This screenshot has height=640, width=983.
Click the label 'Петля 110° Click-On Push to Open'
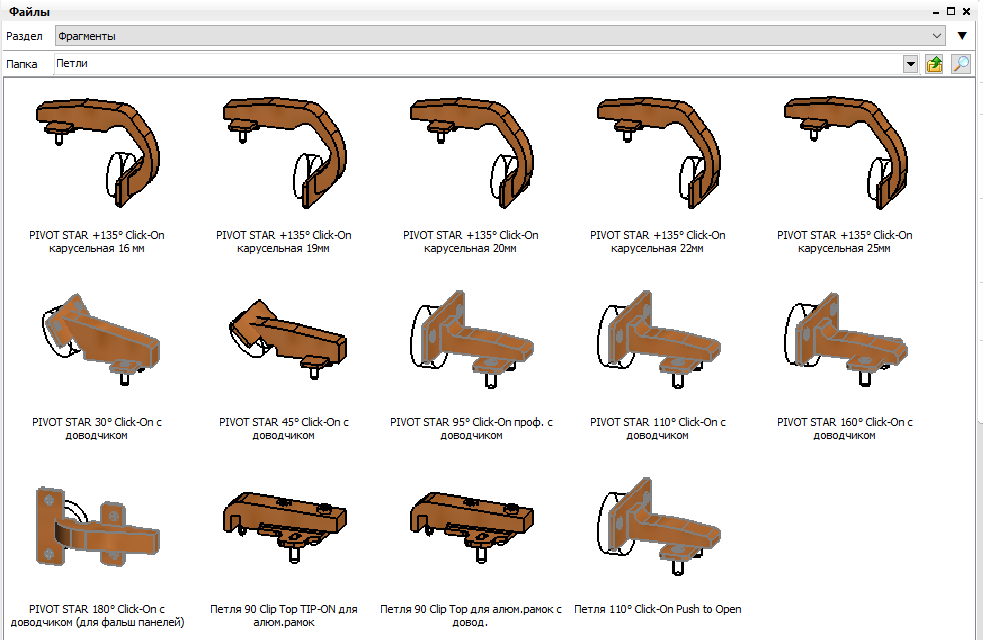pyautogui.click(x=658, y=609)
